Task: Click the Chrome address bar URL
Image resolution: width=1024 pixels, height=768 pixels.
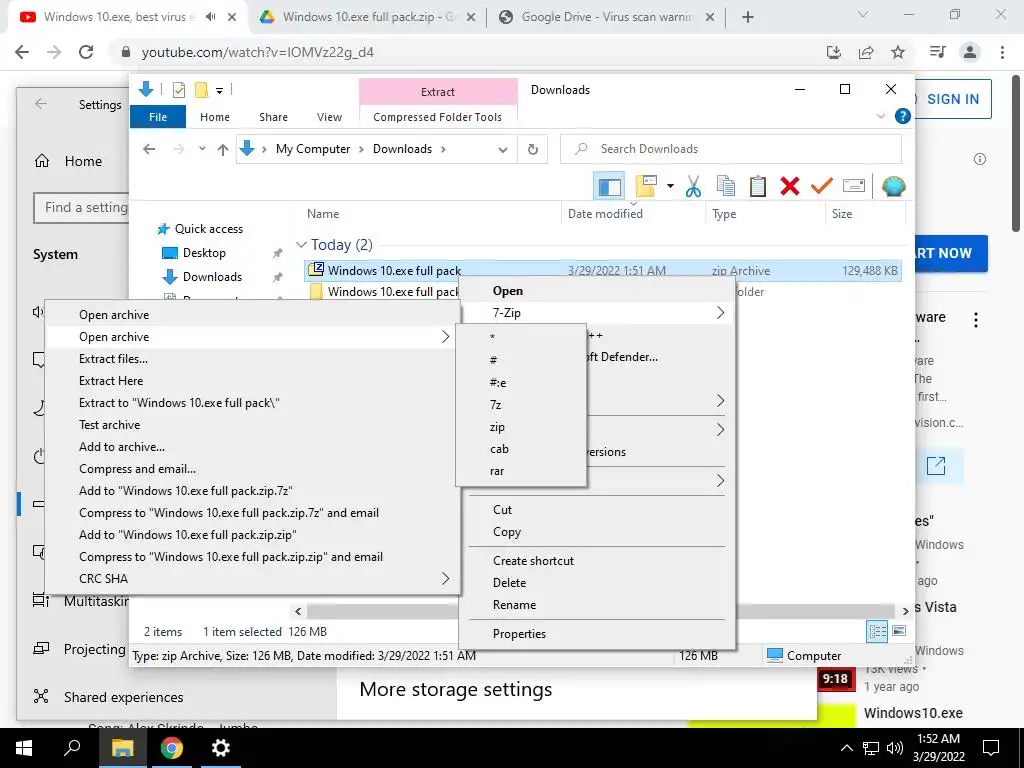Action: 257,52
